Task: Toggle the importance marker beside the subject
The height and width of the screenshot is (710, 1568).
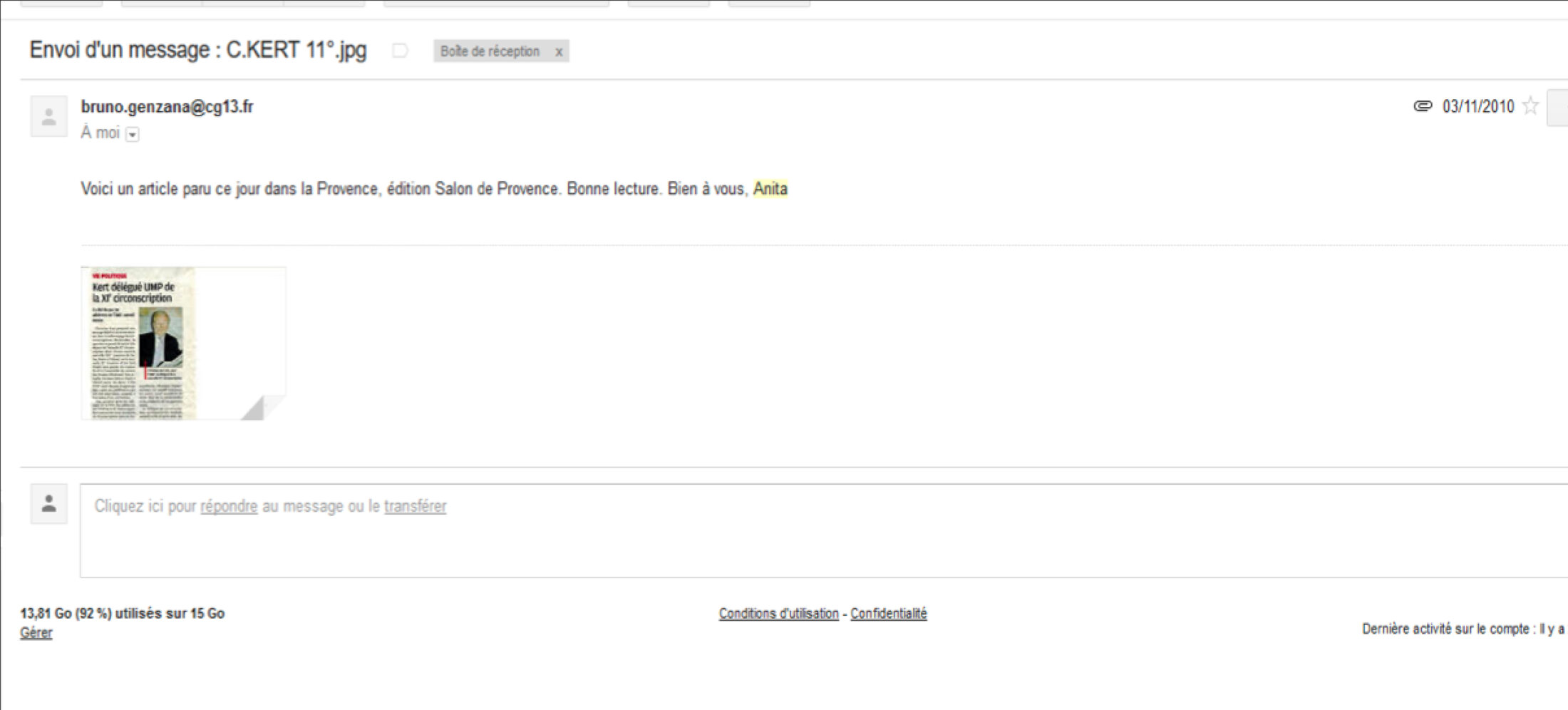Action: (400, 51)
